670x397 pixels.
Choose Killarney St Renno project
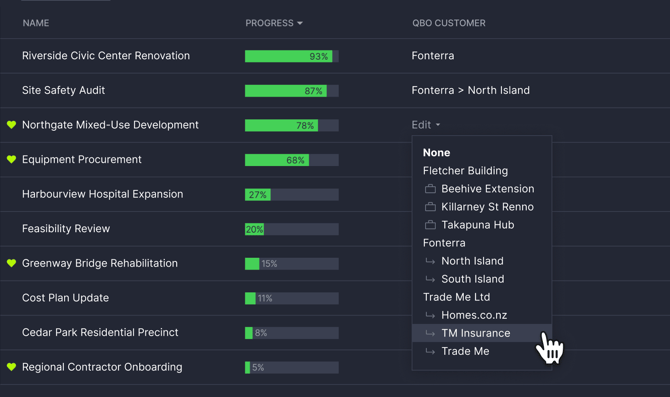(487, 207)
